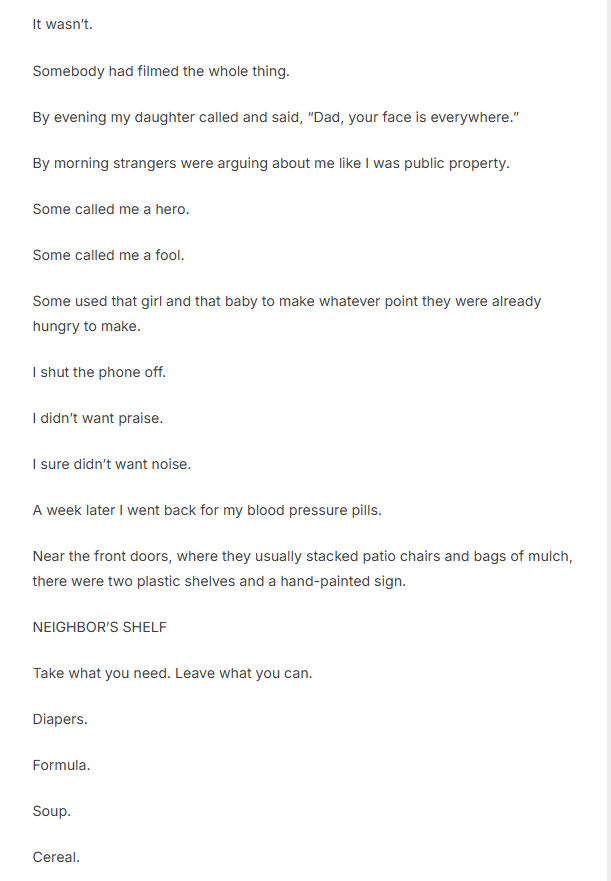The width and height of the screenshot is (611, 881).
Task: Click "Some called me a hero" text
Action: [x=110, y=209]
